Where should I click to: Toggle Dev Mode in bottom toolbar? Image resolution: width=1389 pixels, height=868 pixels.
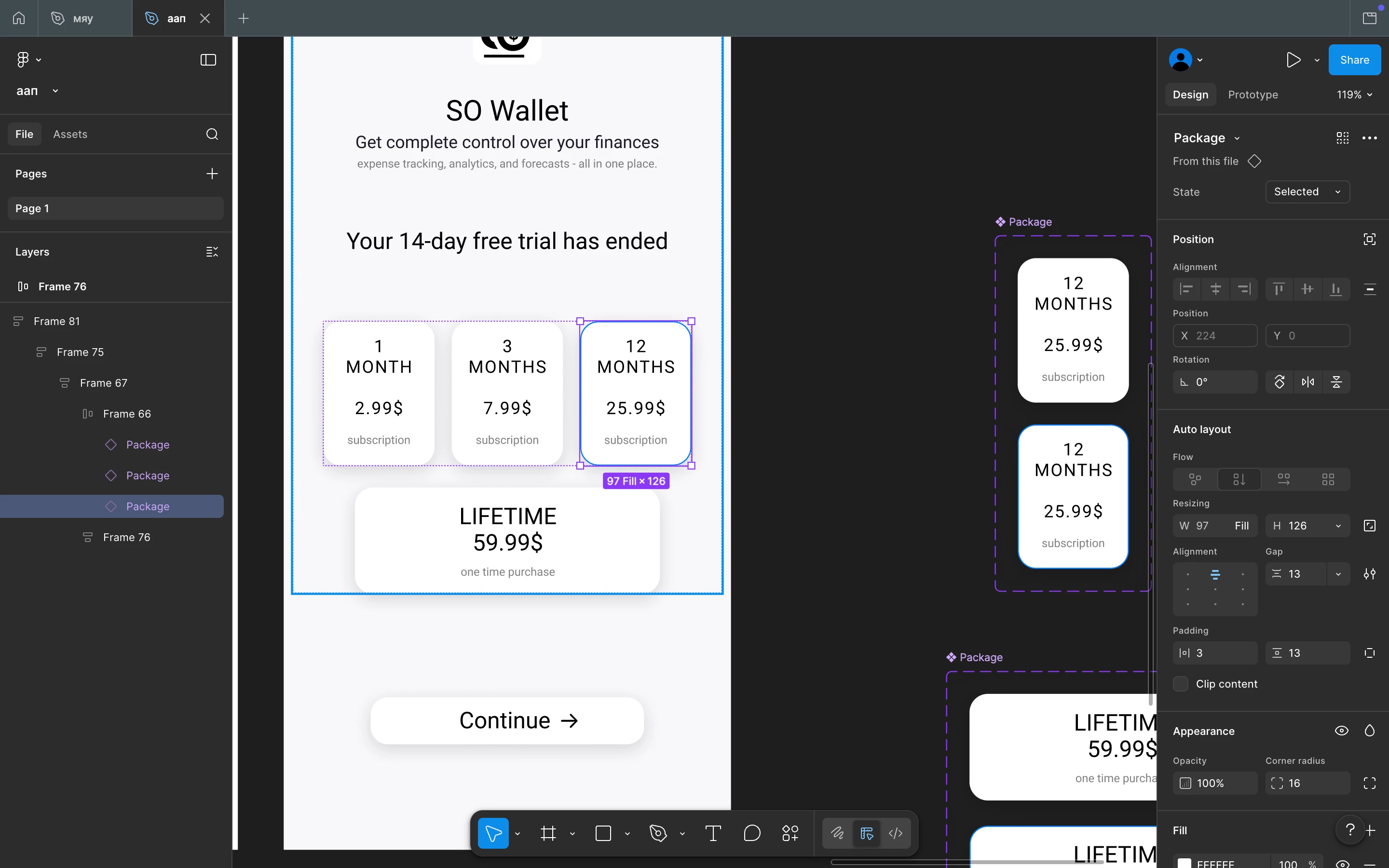click(896, 833)
